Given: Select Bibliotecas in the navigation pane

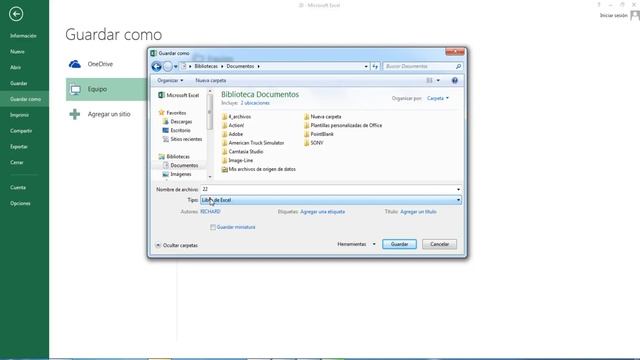Looking at the screenshot, I should pyautogui.click(x=174, y=157).
